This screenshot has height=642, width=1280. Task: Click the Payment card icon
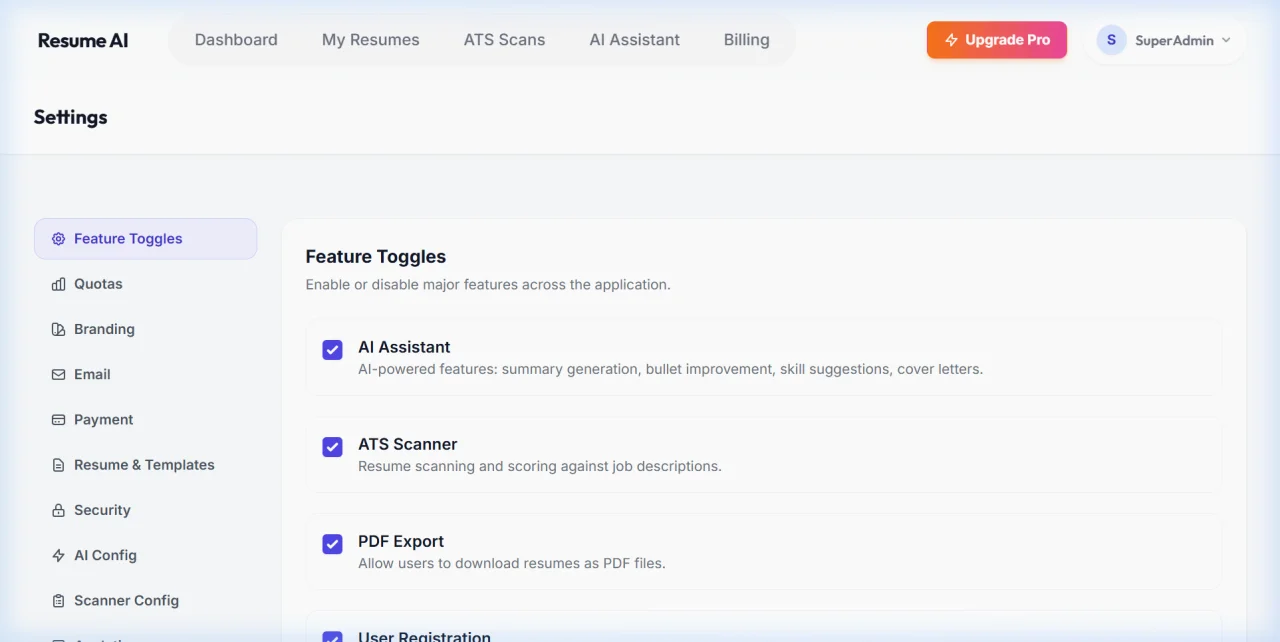[x=58, y=420]
